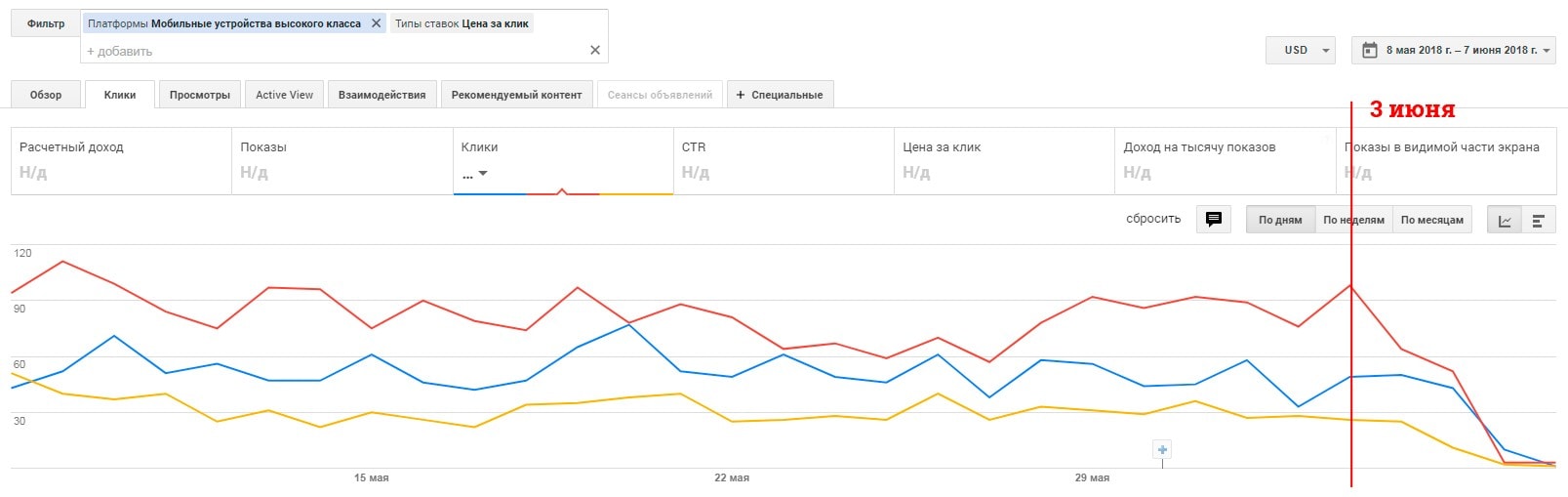Image resolution: width=1568 pixels, height=497 pixels.
Task: Open the Обзор tab
Action: pos(46,95)
